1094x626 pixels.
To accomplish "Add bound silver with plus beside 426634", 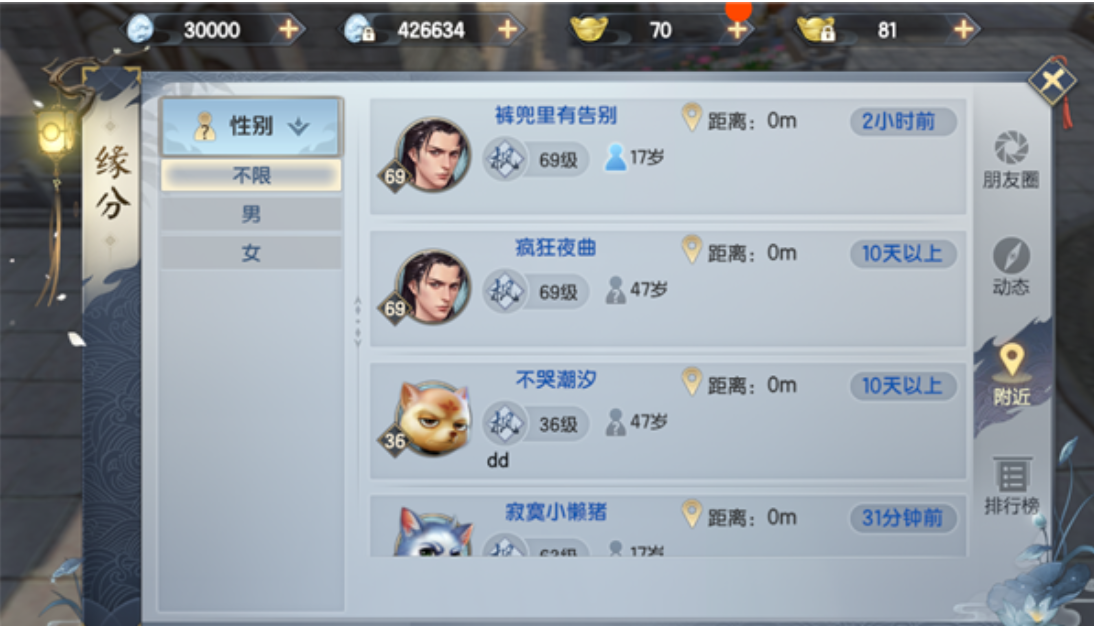I will pos(507,29).
